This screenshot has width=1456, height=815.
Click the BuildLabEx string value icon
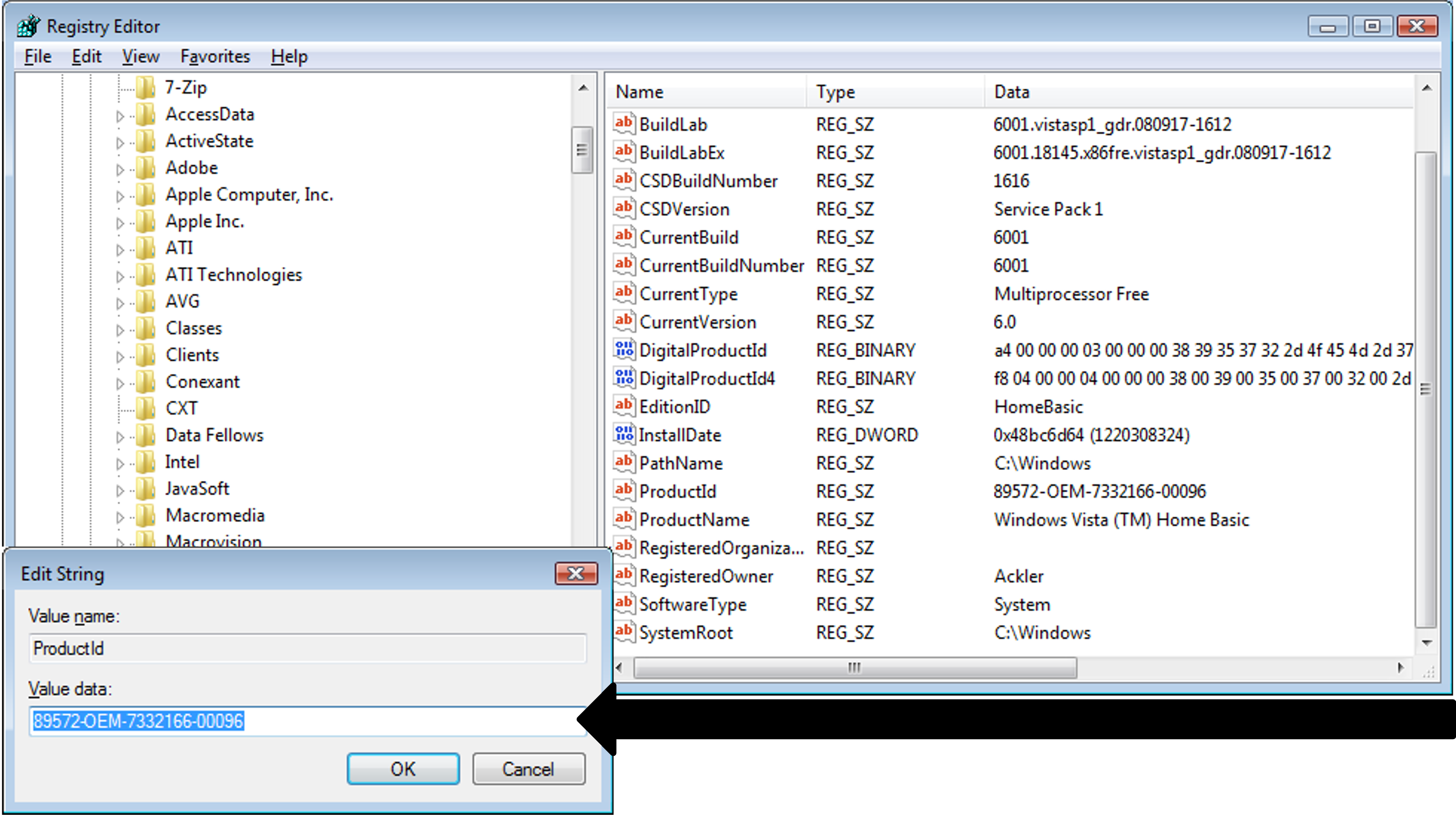pos(624,152)
